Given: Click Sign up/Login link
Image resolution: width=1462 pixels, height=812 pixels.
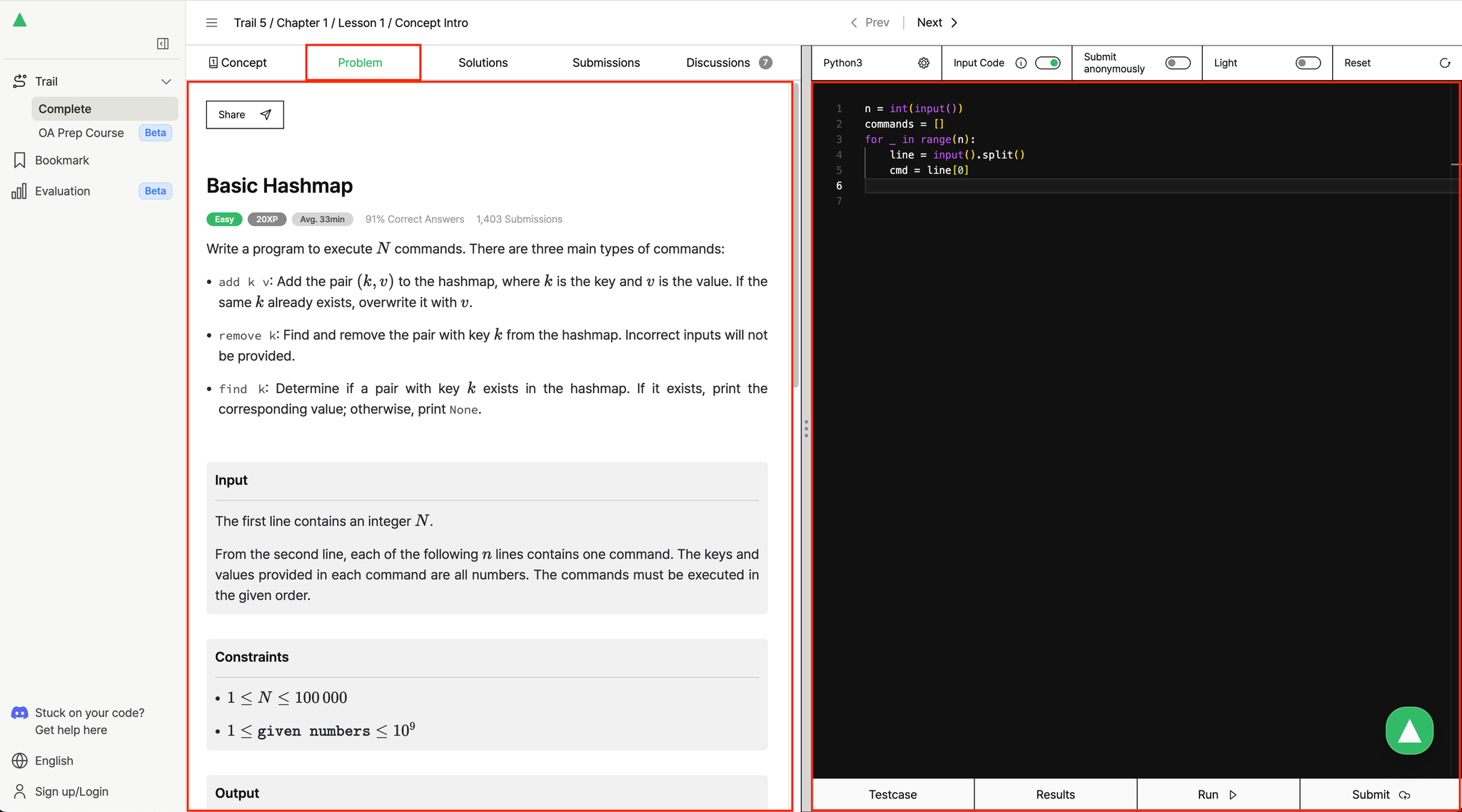Looking at the screenshot, I should (x=72, y=791).
